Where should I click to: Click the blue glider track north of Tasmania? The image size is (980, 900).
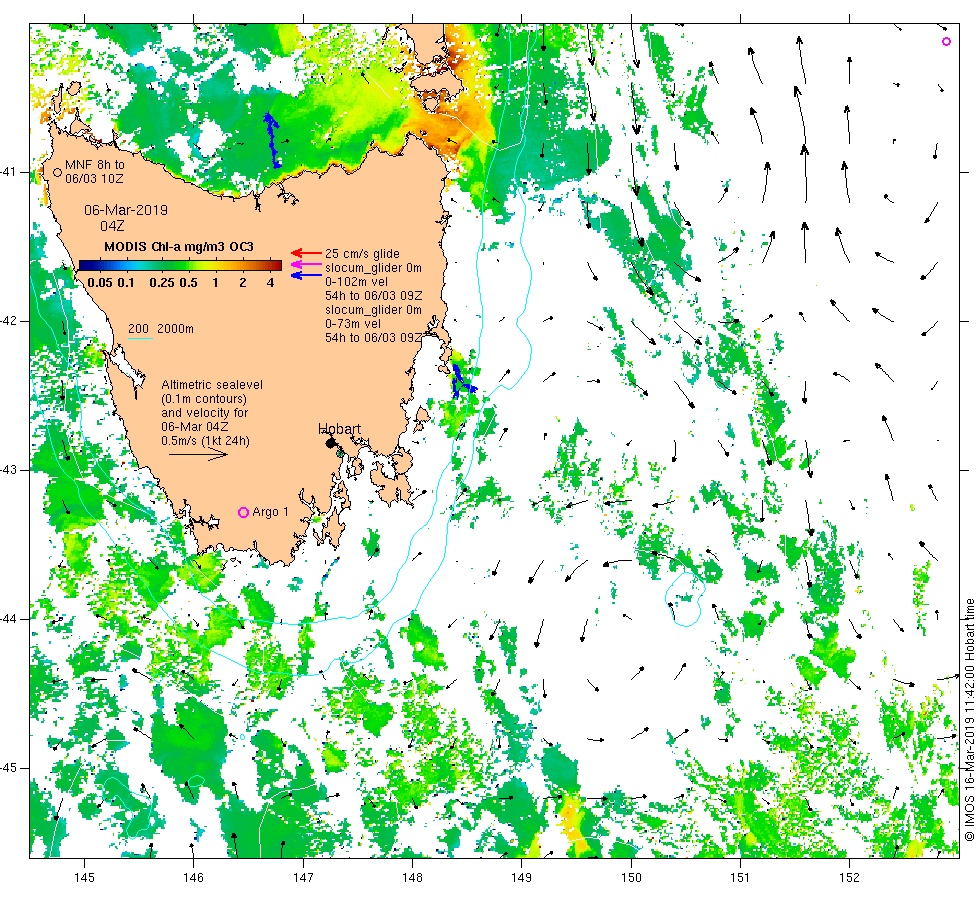[x=272, y=141]
